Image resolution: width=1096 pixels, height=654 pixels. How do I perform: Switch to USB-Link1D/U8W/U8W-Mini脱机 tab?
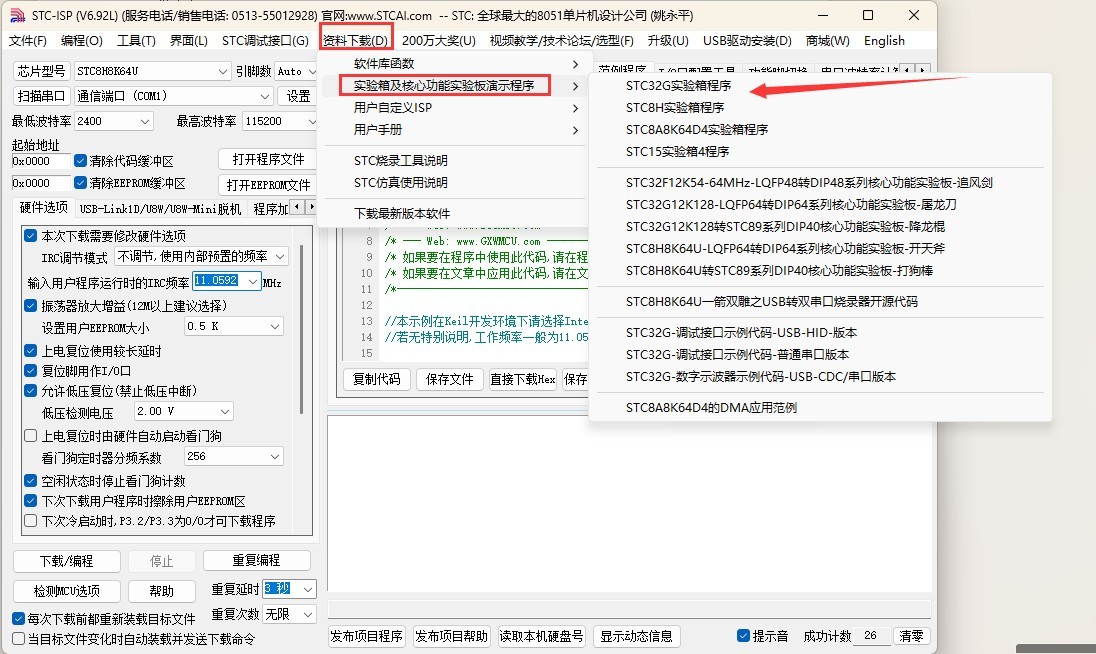160,209
